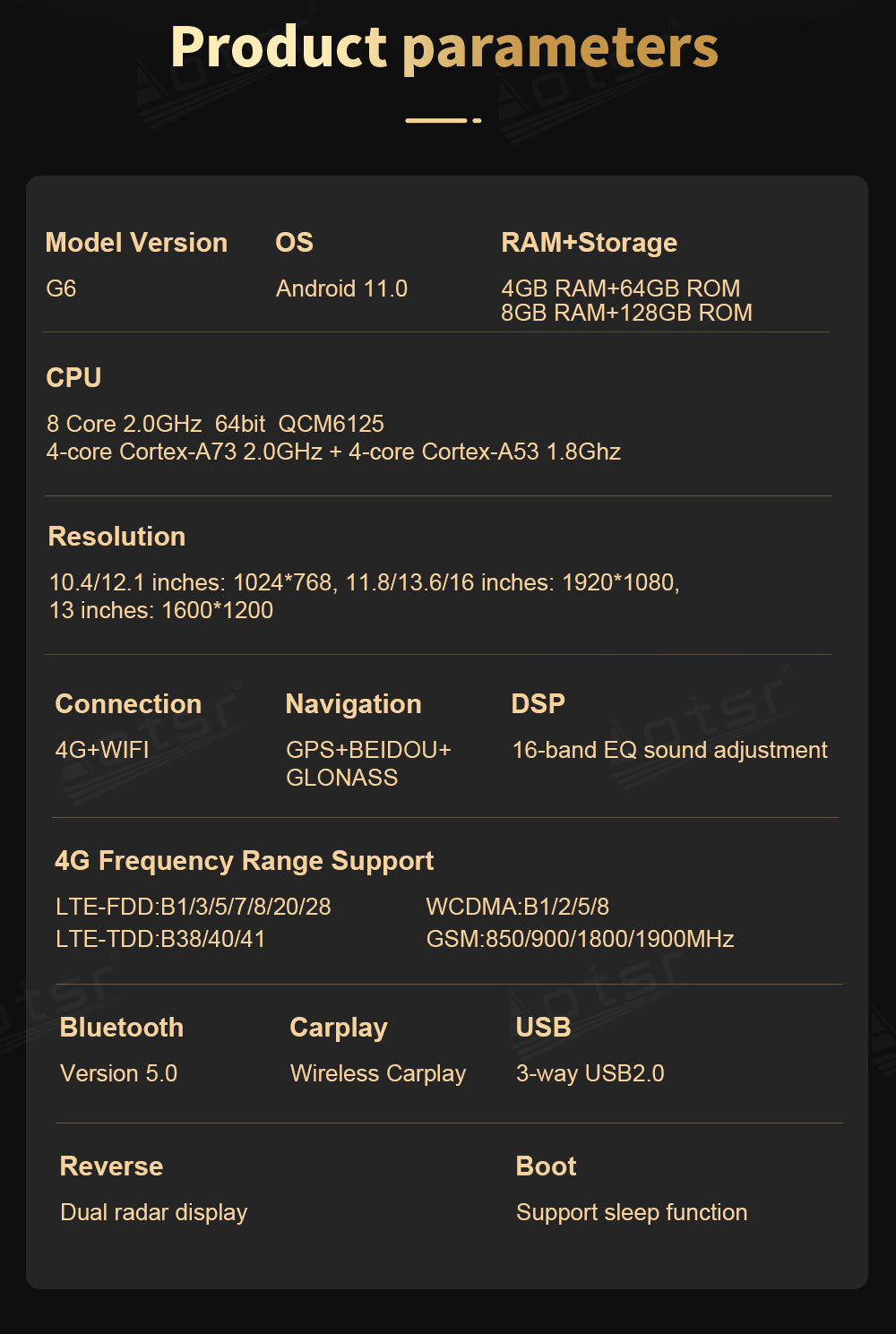Image resolution: width=896 pixels, height=1334 pixels.
Task: Click the Wireless Carplay text
Action: (378, 1073)
